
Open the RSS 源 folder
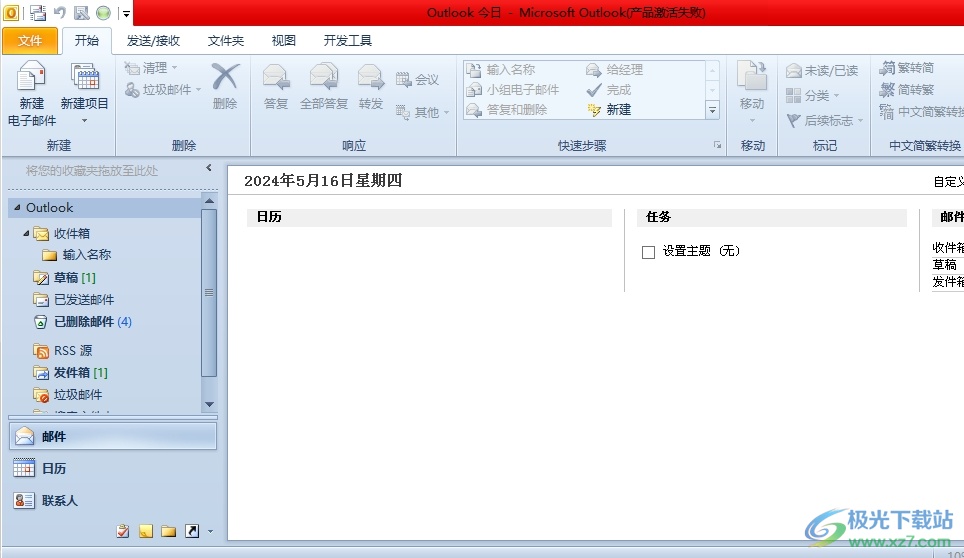pyautogui.click(x=63, y=351)
